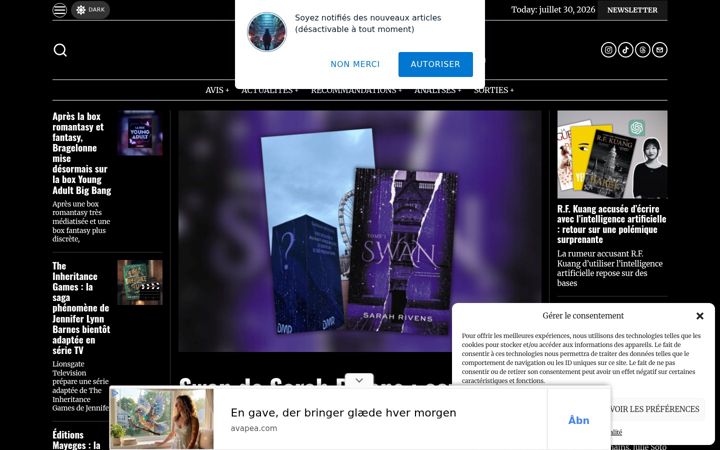This screenshot has width=720, height=450.
Task: Open the Threads social icon
Action: pyautogui.click(x=642, y=50)
